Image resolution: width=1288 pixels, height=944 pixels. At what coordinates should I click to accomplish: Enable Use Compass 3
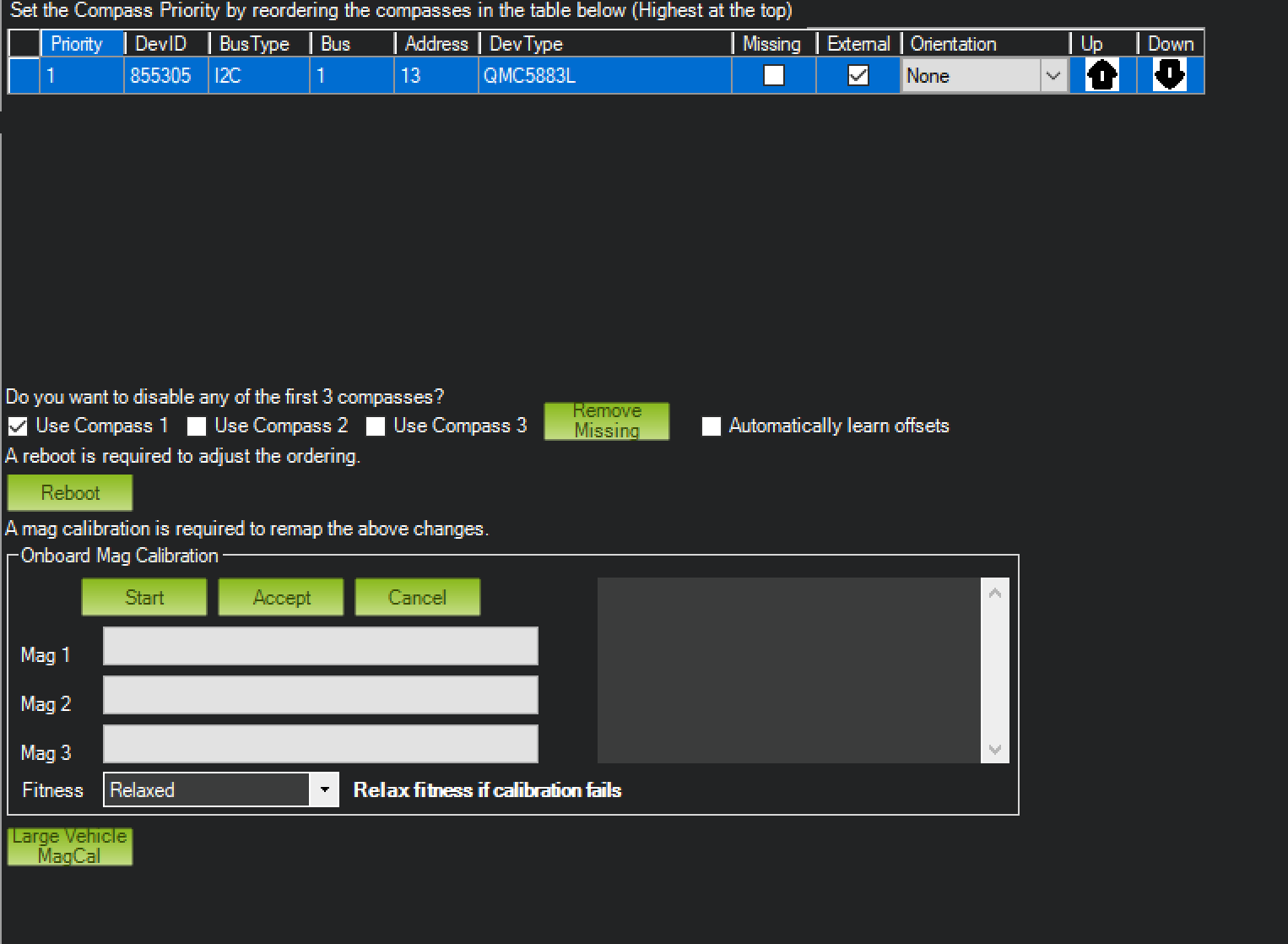[x=376, y=426]
